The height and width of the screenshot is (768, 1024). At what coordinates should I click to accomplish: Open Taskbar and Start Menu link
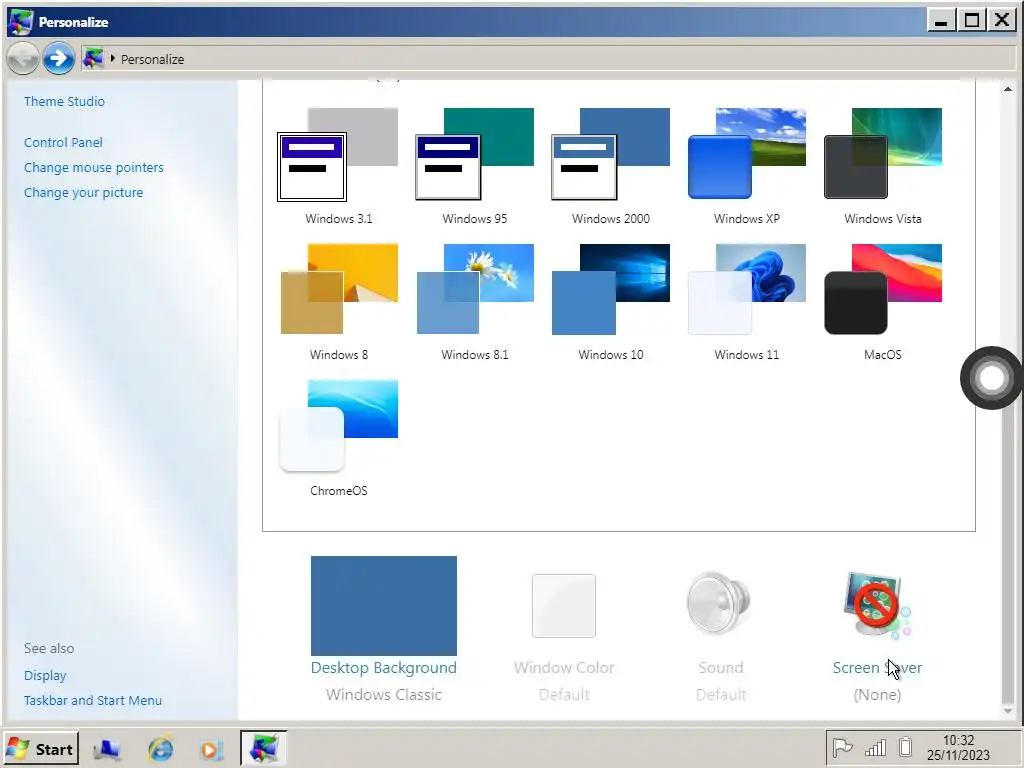pos(93,700)
